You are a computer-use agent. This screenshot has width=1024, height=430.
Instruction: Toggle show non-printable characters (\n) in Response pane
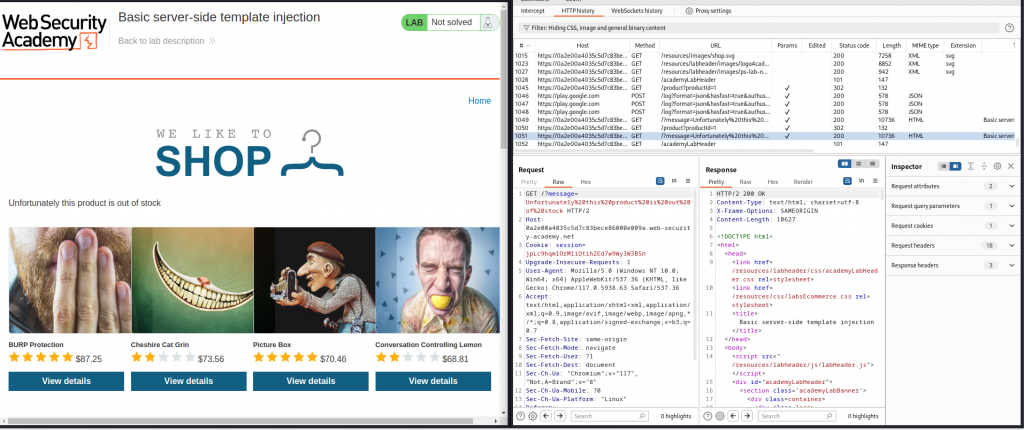tap(861, 181)
